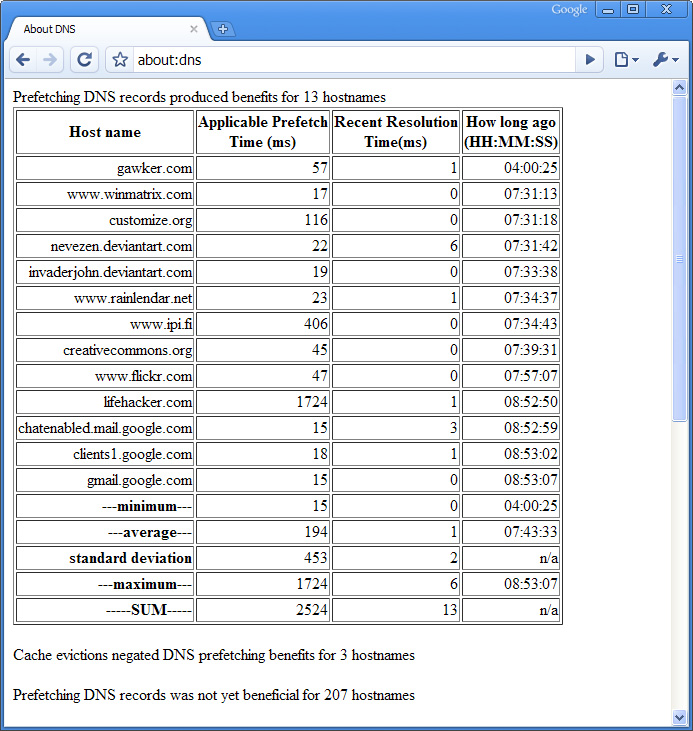The height and width of the screenshot is (731, 693).
Task: Click gmail.google.com host name
Action: click(x=104, y=480)
